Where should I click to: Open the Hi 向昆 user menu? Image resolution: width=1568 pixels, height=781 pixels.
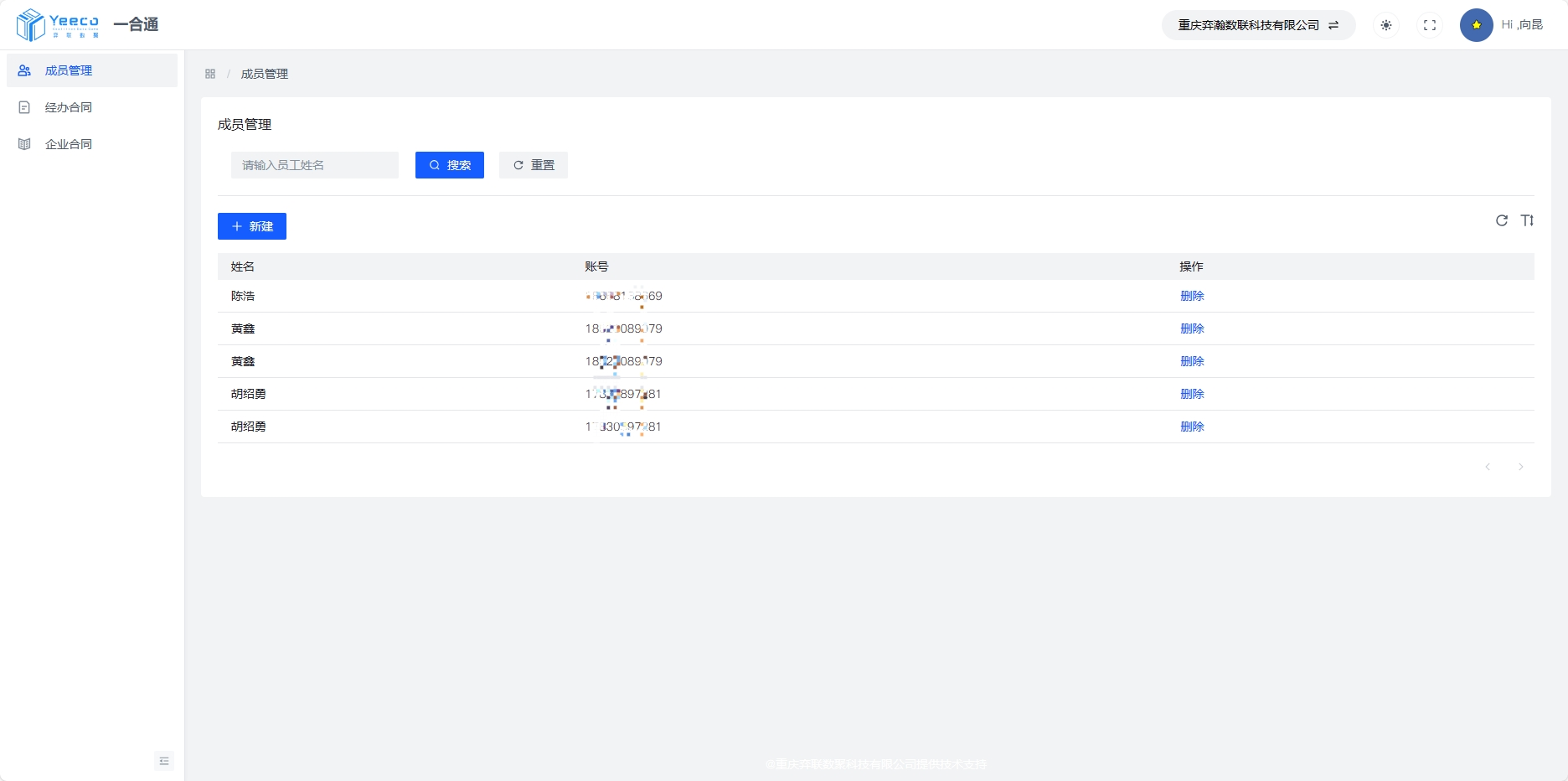click(x=1522, y=25)
